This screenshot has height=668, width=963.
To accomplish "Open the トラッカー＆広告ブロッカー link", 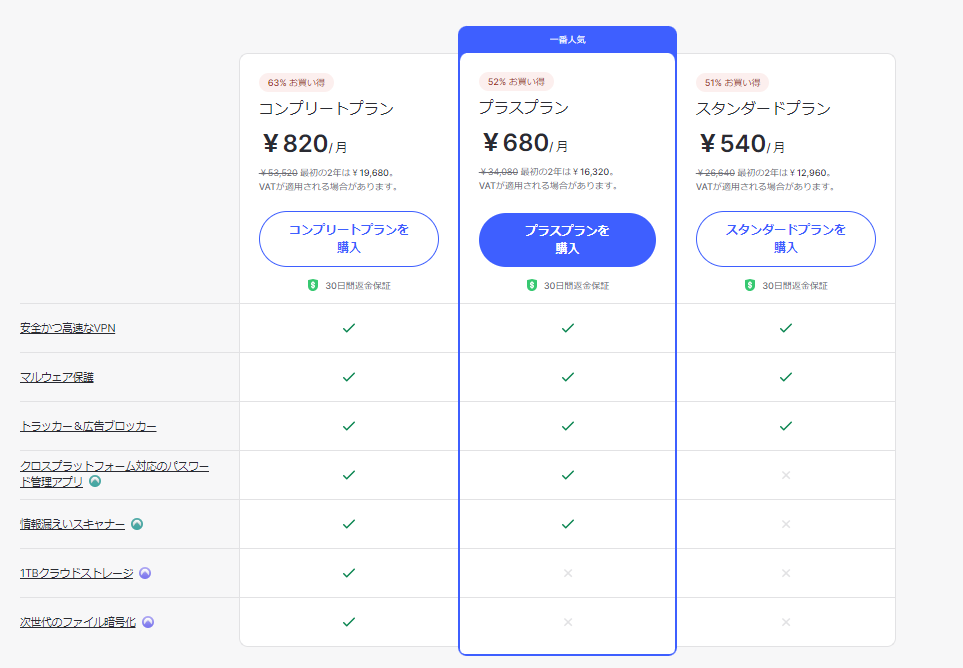I will point(88,426).
